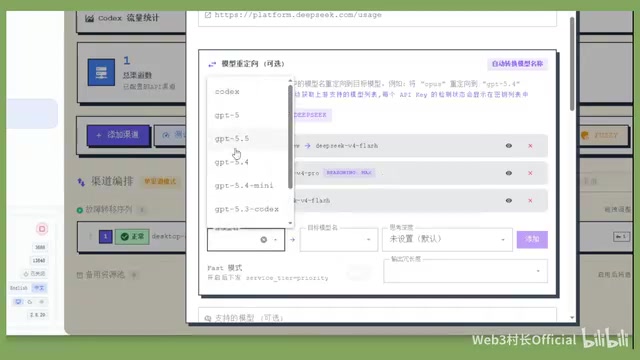Screen dimensions: 640x360
Task: Click the sidebar power-style 已关闭 status button
Action: click(x=35, y=274)
